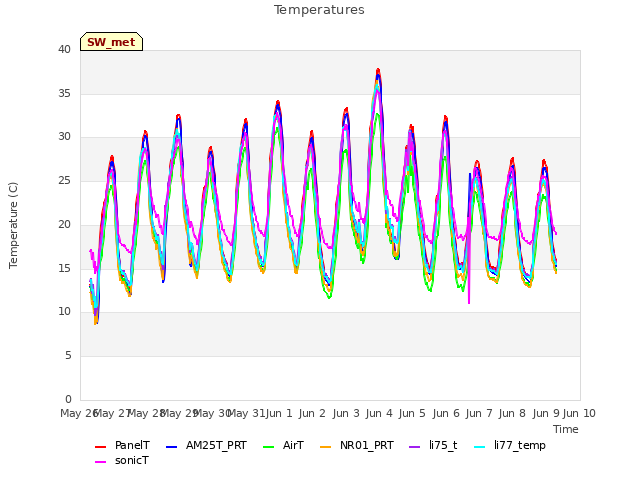Image resolution: width=640 pixels, height=480 pixels.
Task: Click the Jun 4 x-axis tick label
Action: tap(379, 413)
